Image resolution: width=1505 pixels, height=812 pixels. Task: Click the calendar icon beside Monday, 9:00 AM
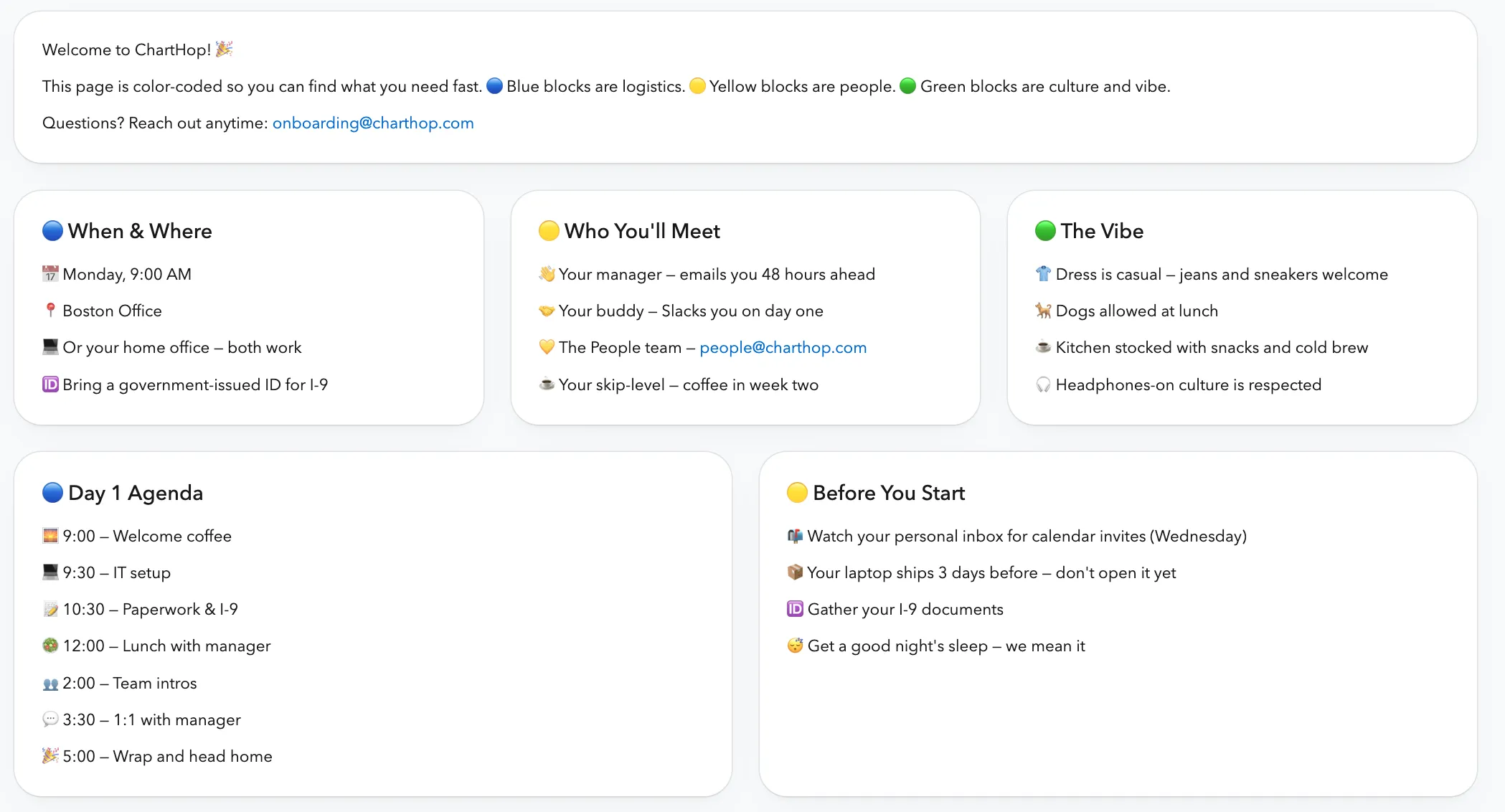pos(50,273)
